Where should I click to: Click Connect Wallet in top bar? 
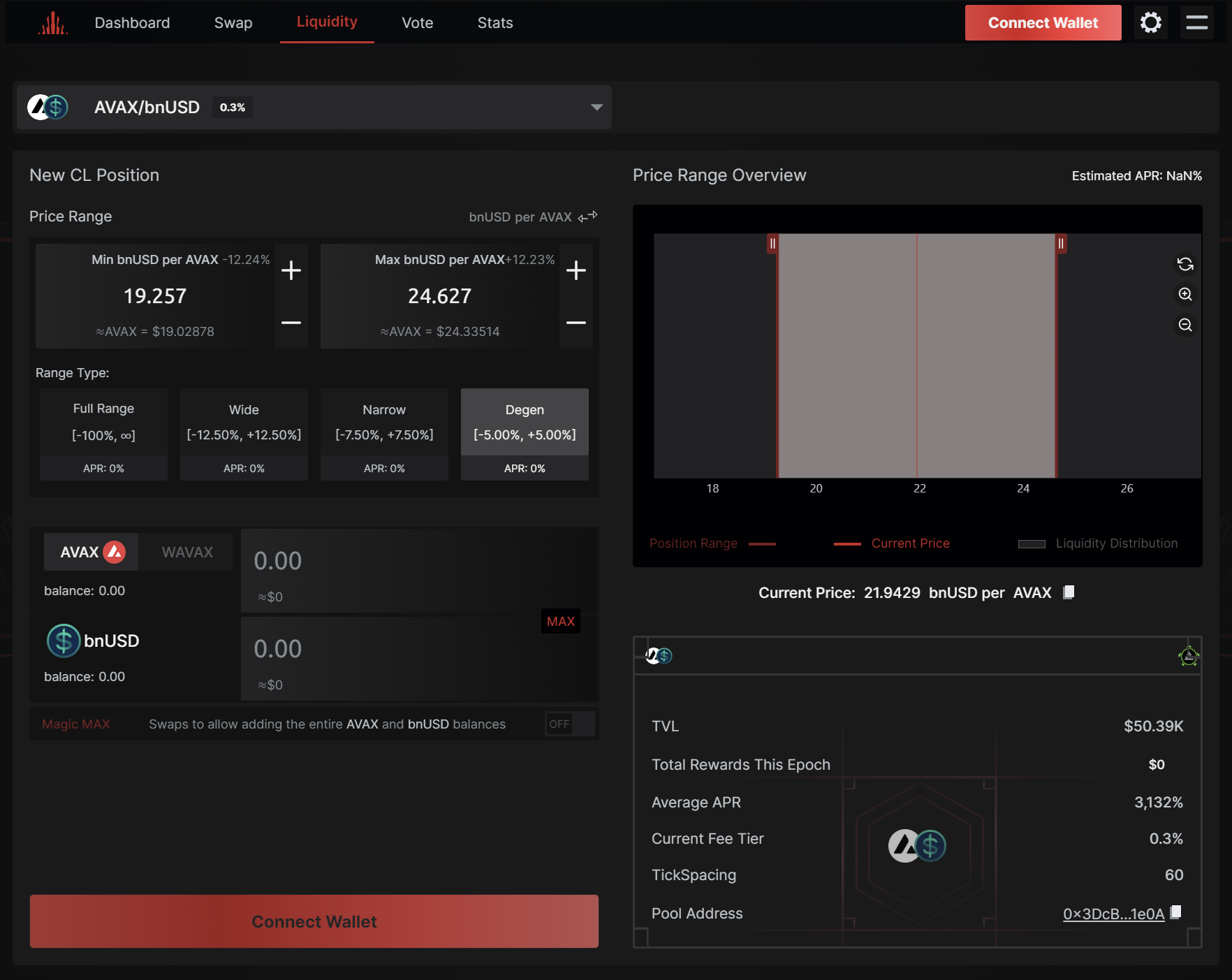tap(1043, 22)
